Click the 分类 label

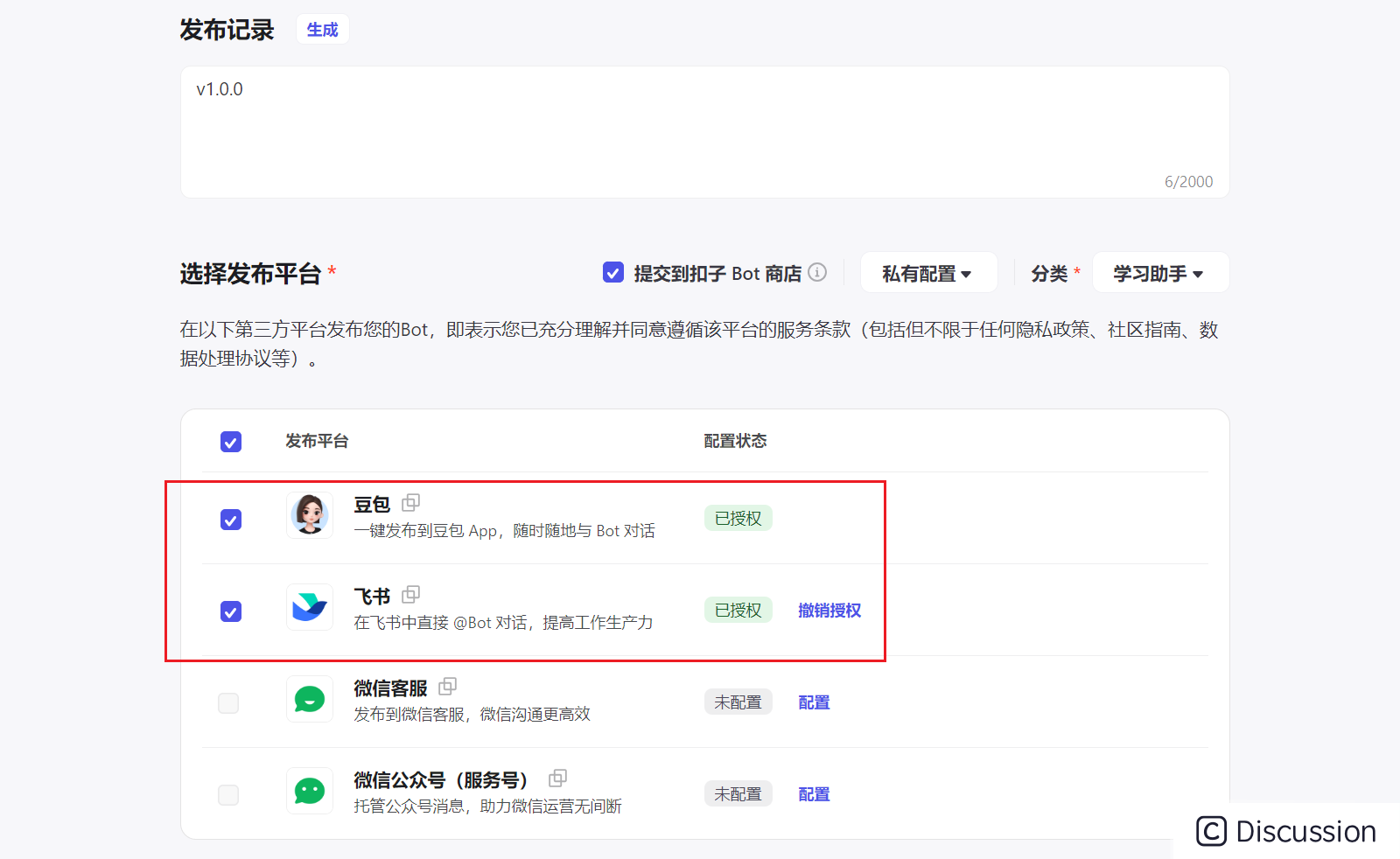click(x=1049, y=274)
